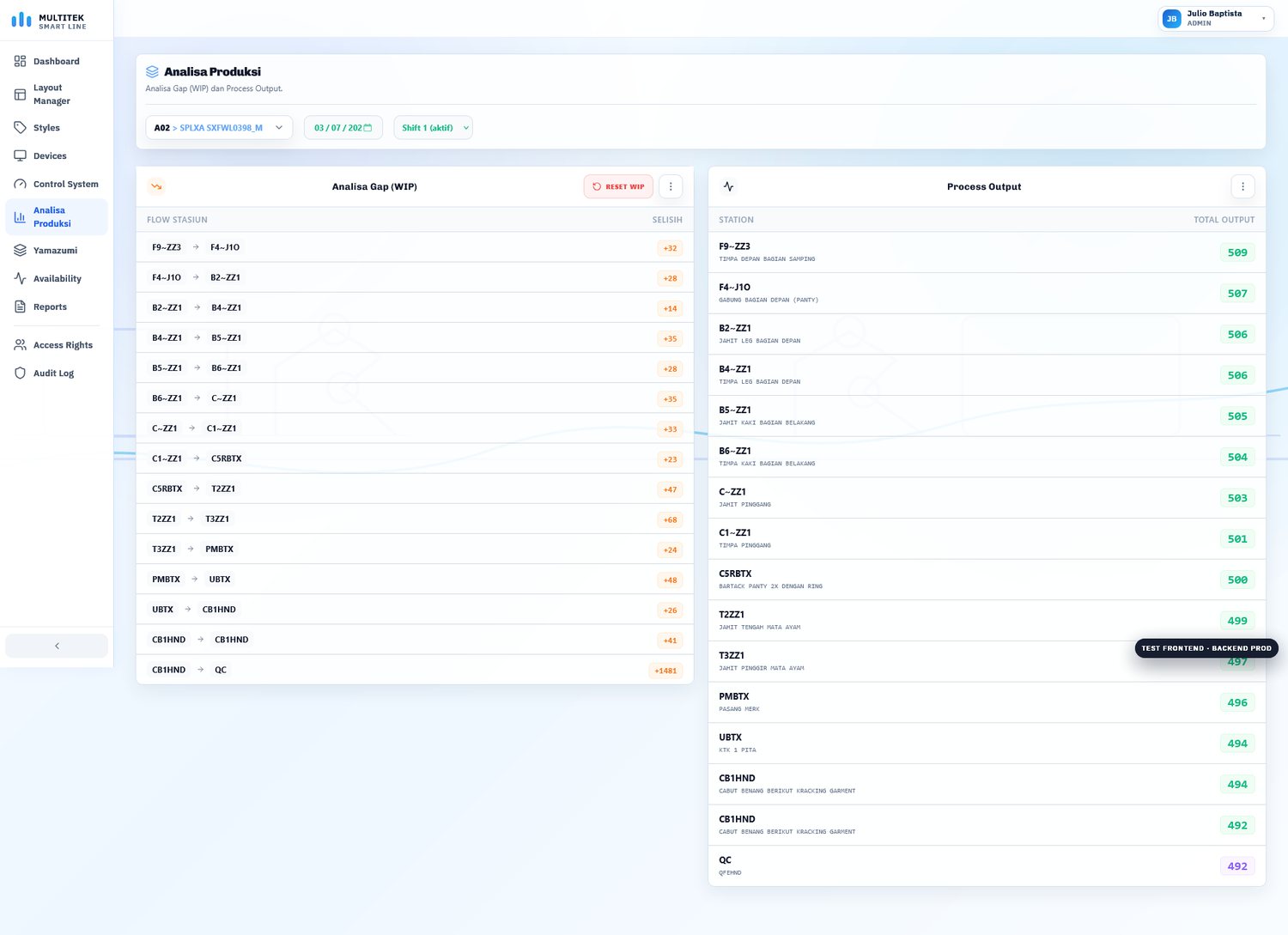
Task: Click the 509 output value for F9~ZZ3
Action: tap(1237, 252)
